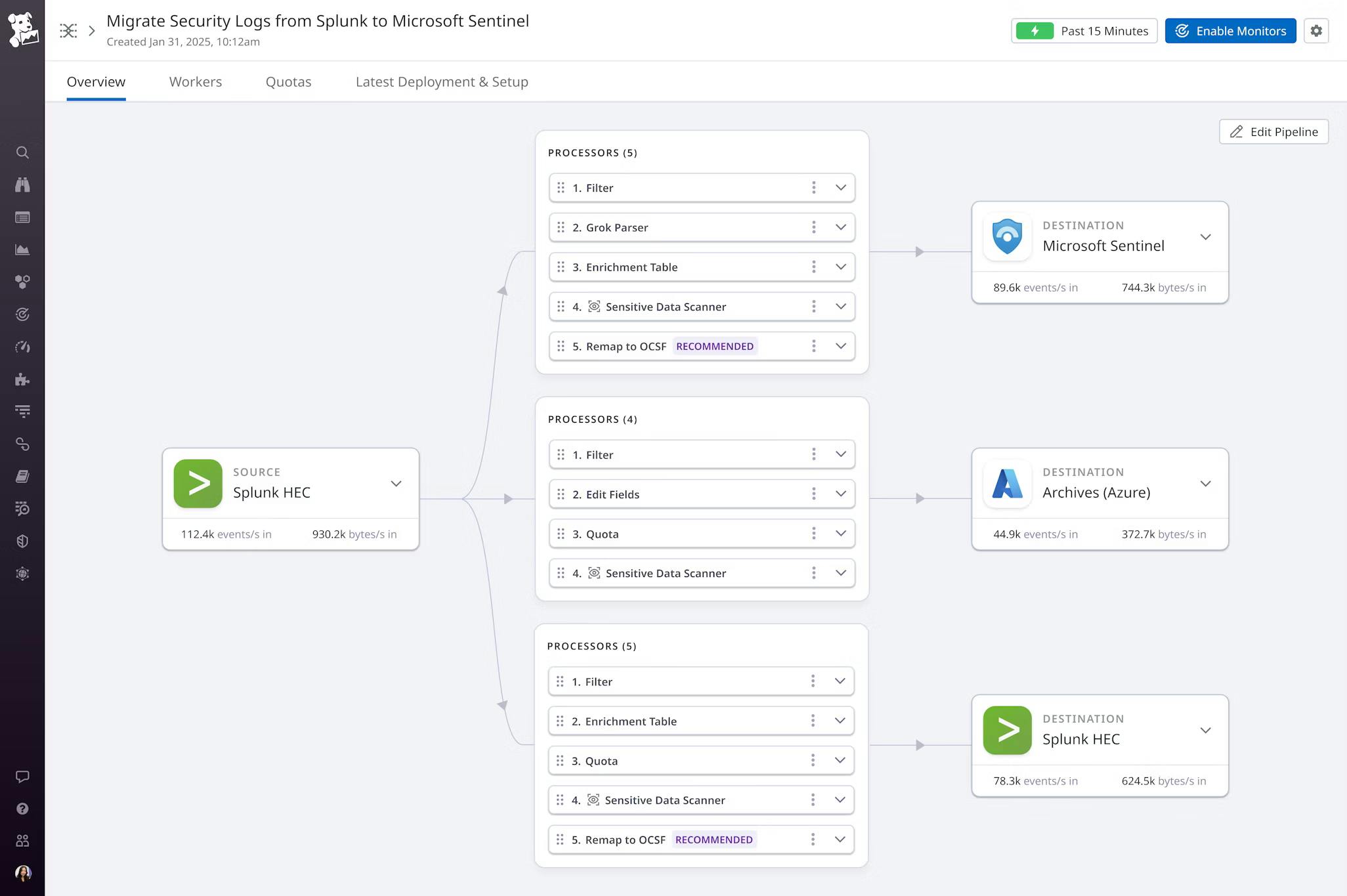The height and width of the screenshot is (896, 1347).
Task: Open the pipeline settings gear icon
Action: point(1316,30)
